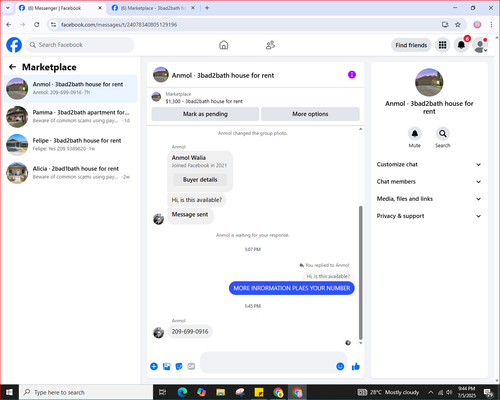Open Alicia 2bad1bath house for rent chat
This screenshot has width=500, height=400.
70,173
